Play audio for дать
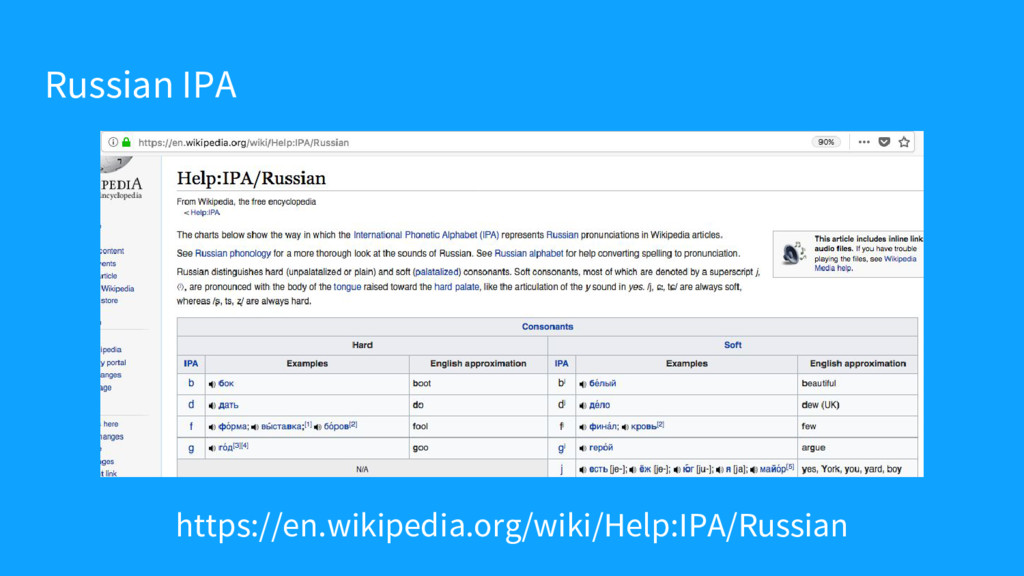 pyautogui.click(x=212, y=406)
